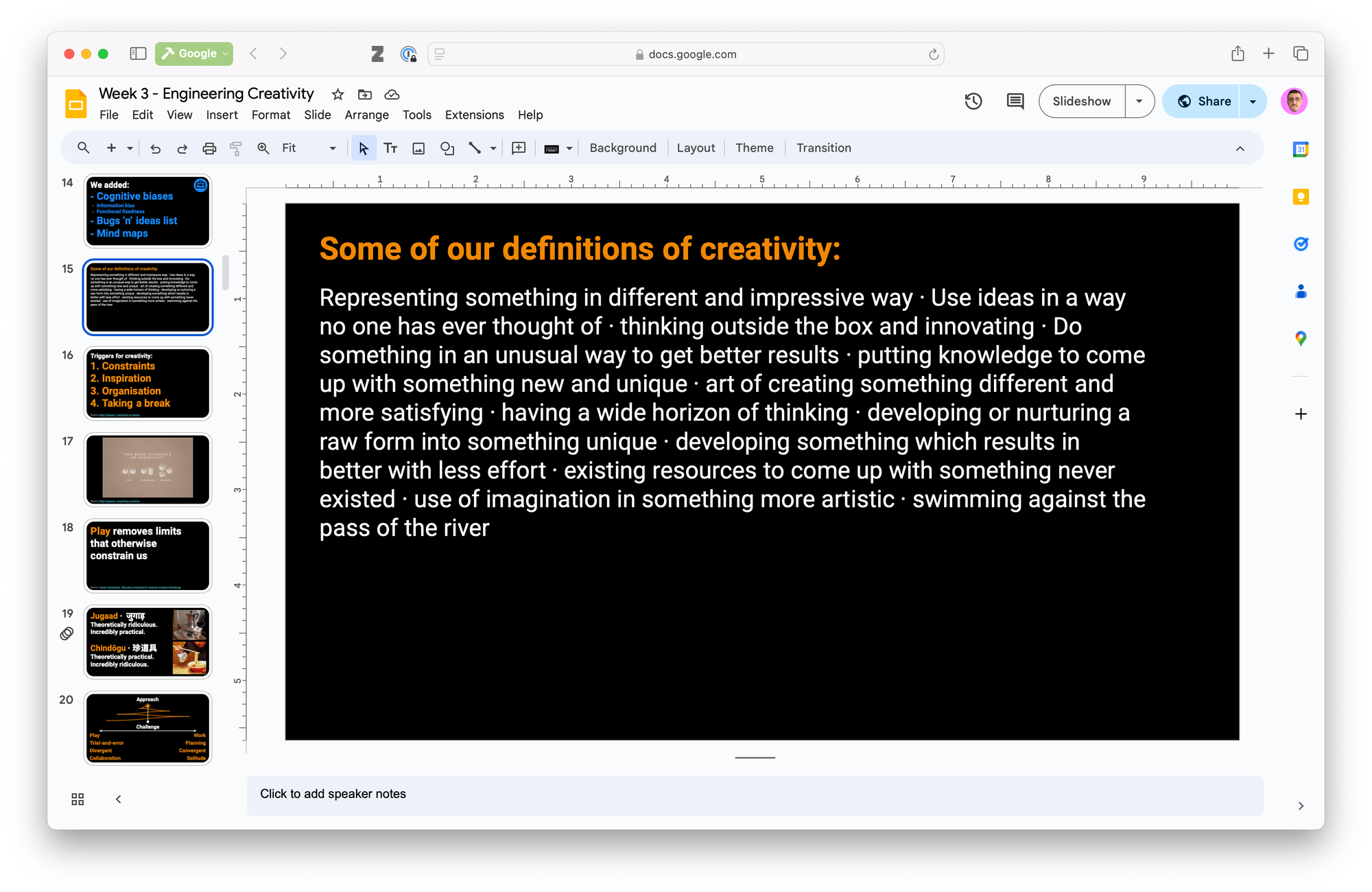Screen dimensions: 1372x892
Task: Click the Insert image icon
Action: pos(418,148)
